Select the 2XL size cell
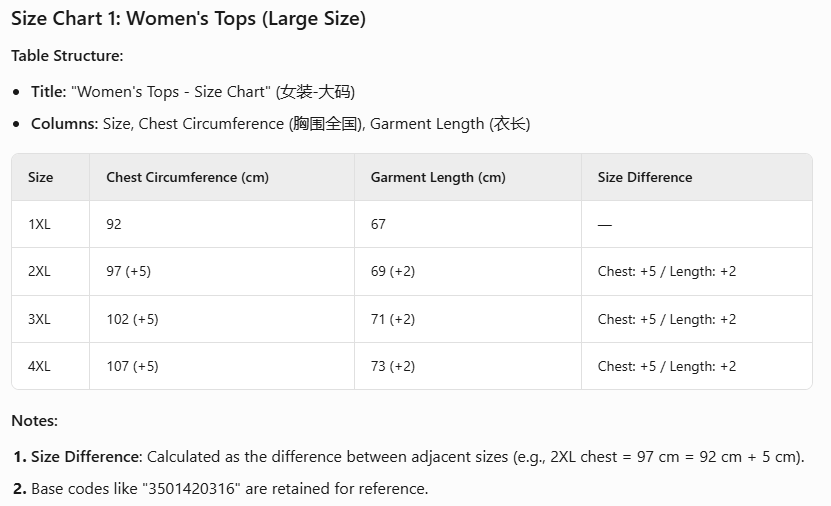The image size is (831, 506). point(39,271)
